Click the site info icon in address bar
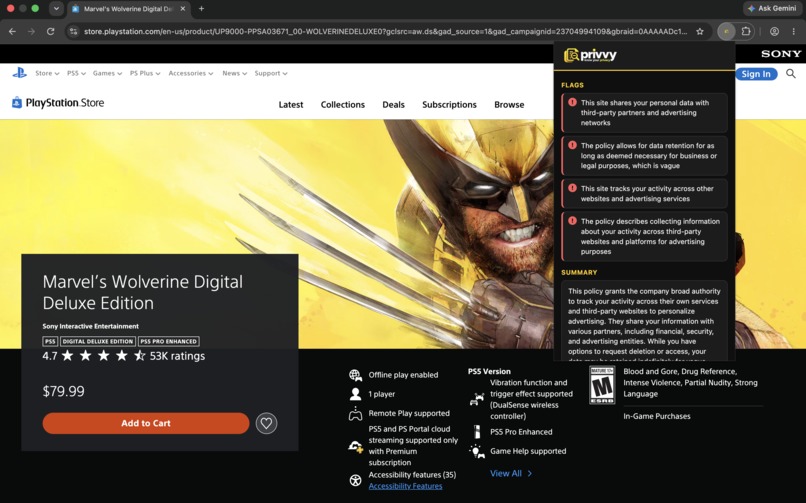 click(74, 31)
